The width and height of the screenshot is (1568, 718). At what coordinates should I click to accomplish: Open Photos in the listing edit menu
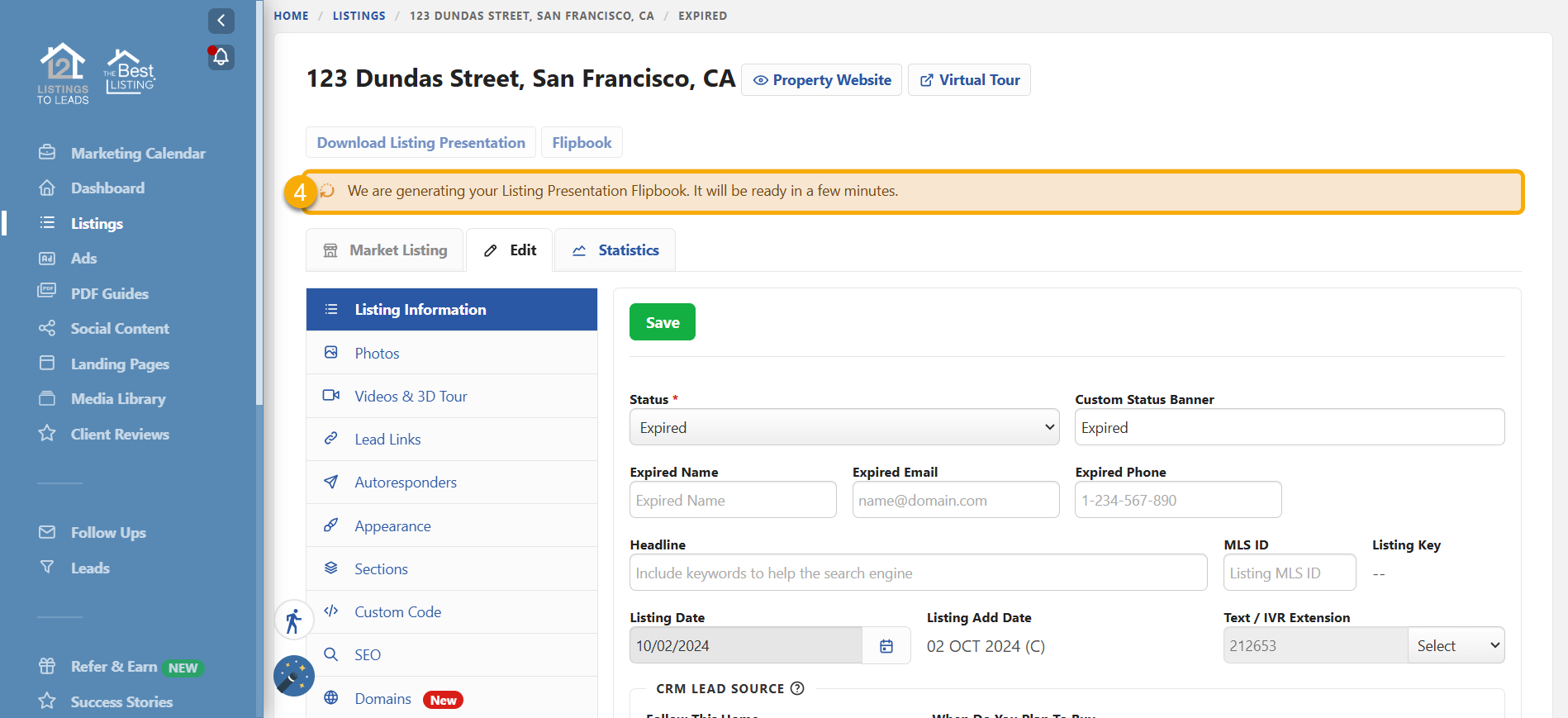(x=377, y=354)
